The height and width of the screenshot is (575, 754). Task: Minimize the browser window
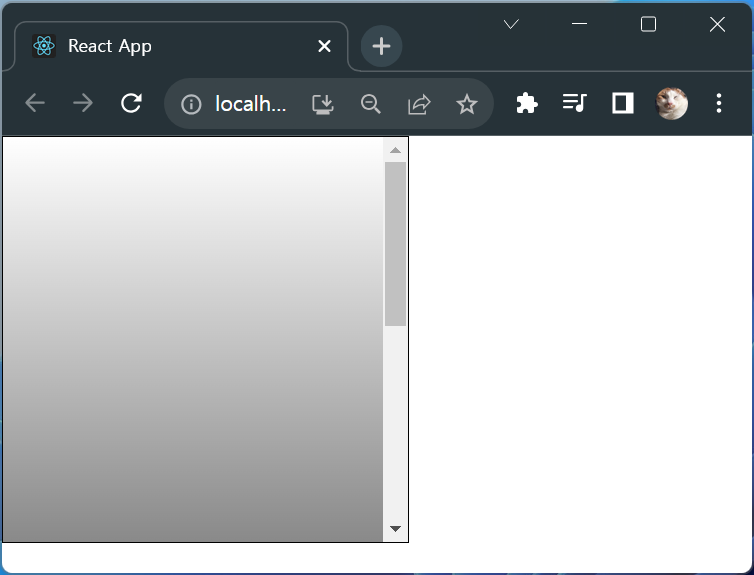tap(579, 24)
